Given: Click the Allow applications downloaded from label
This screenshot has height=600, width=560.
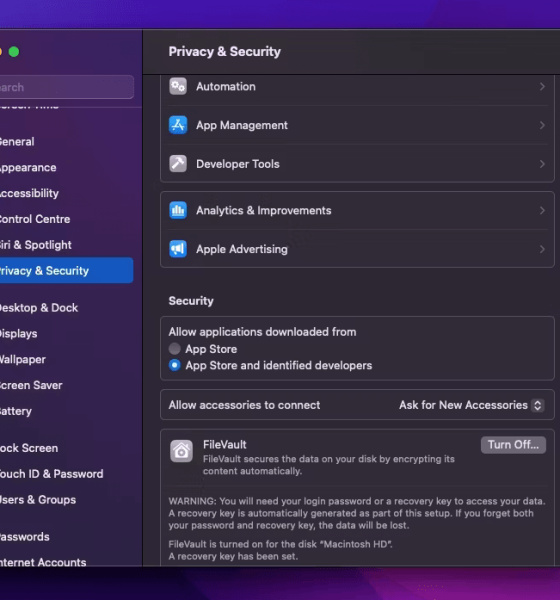Looking at the screenshot, I should click(263, 332).
